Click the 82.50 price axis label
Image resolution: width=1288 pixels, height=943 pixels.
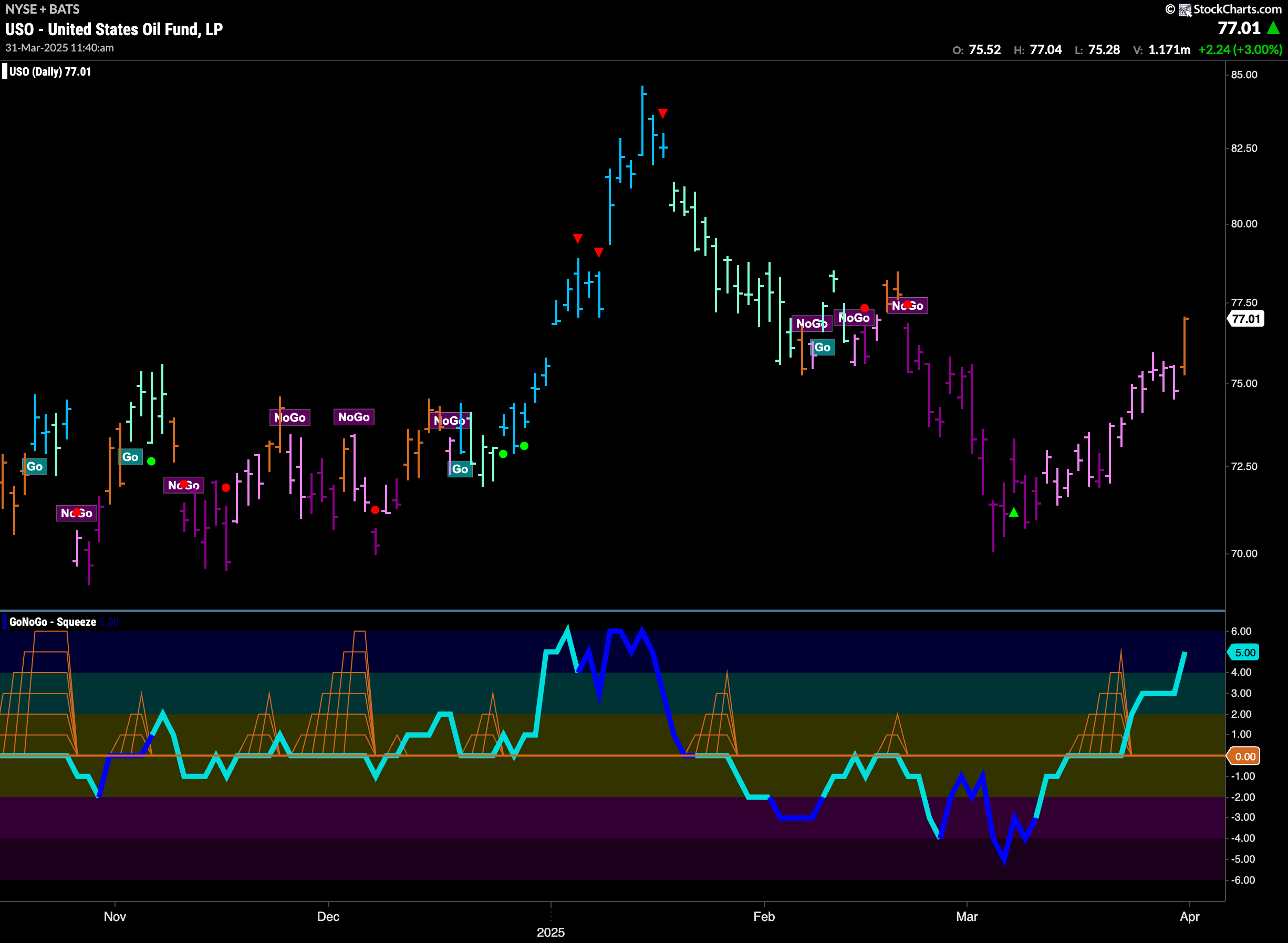tap(1244, 148)
